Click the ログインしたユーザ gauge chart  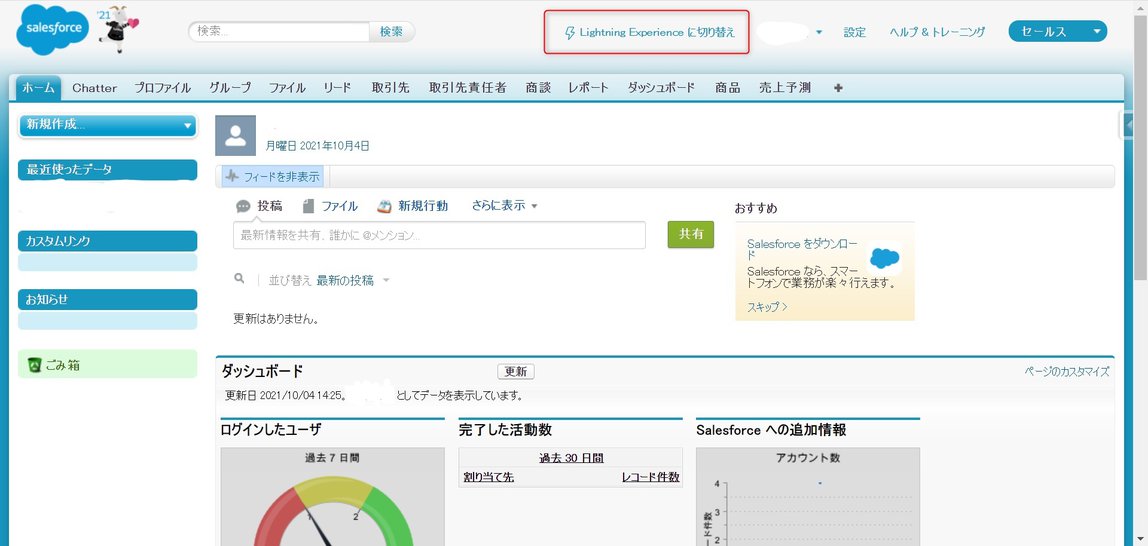332,497
